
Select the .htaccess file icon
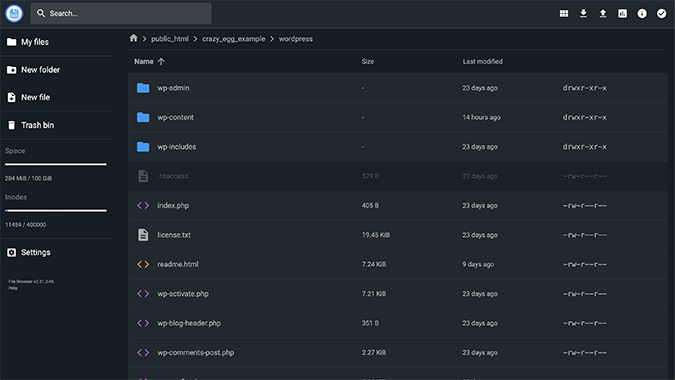point(143,176)
